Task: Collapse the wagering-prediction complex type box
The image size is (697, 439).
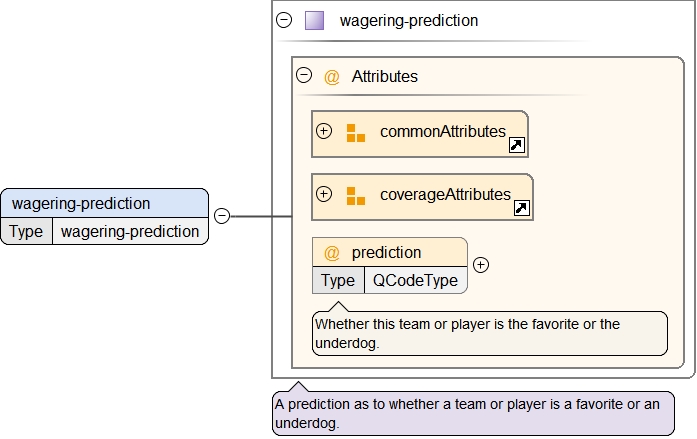Action: [x=284, y=20]
